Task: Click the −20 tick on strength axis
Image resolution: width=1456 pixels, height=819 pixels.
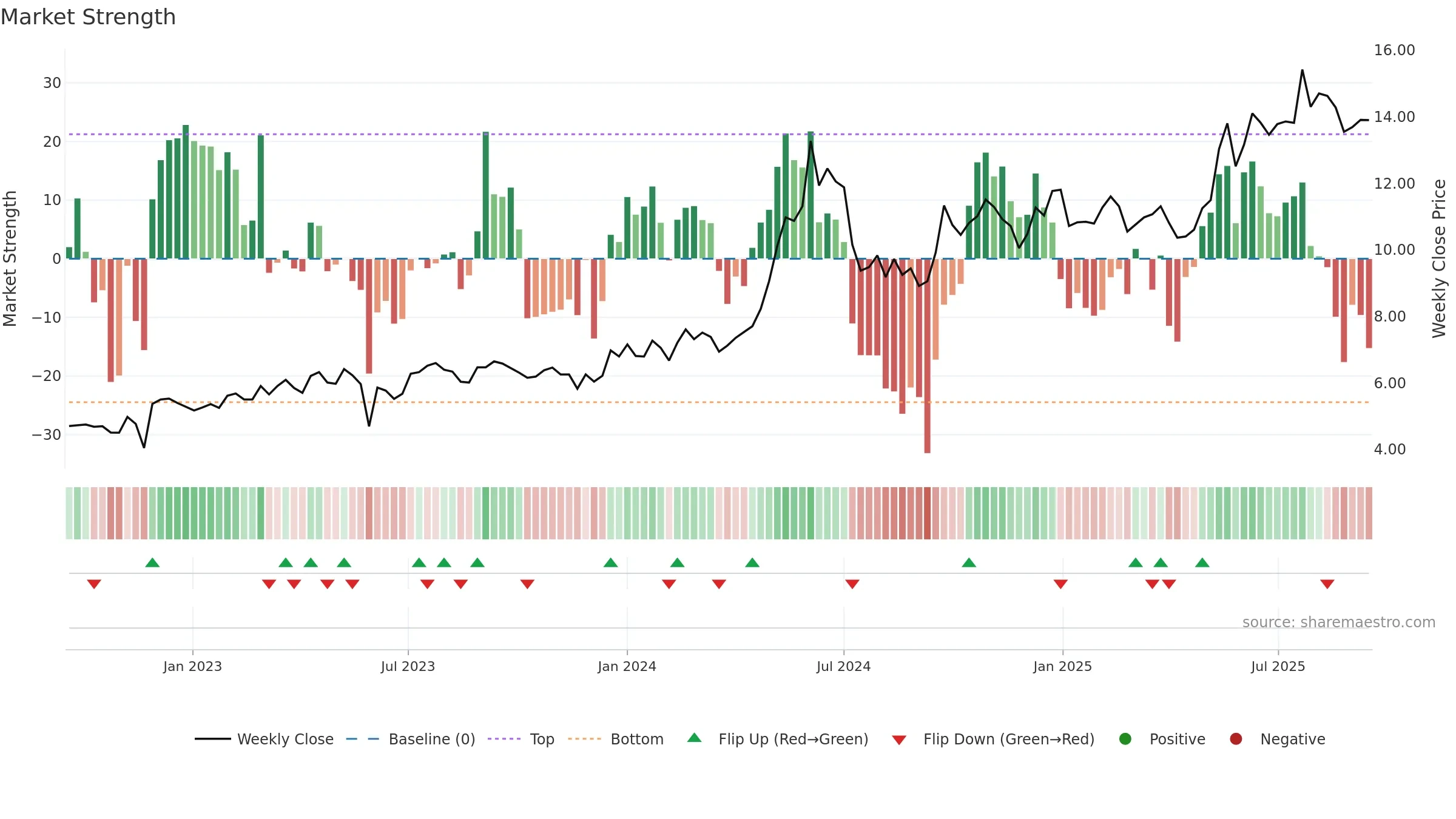Action: click(x=47, y=376)
